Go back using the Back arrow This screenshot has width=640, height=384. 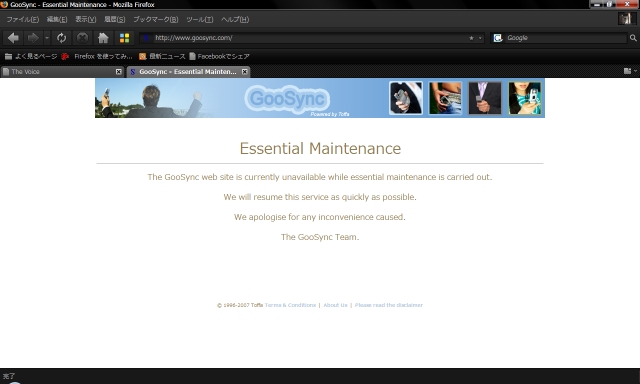click(x=13, y=38)
